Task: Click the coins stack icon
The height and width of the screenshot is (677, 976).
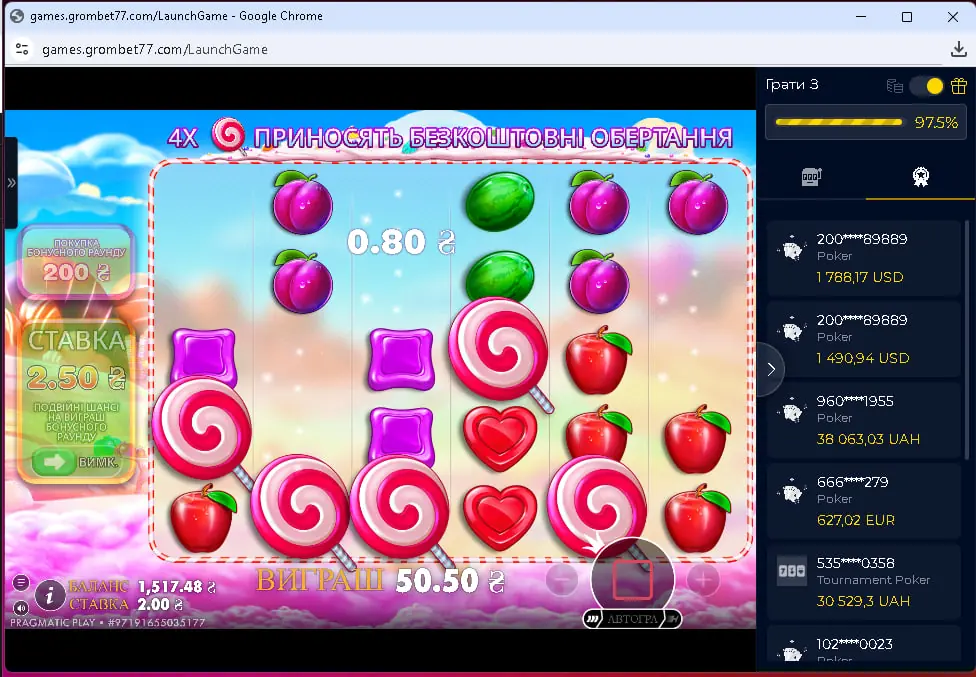Action: [x=895, y=86]
